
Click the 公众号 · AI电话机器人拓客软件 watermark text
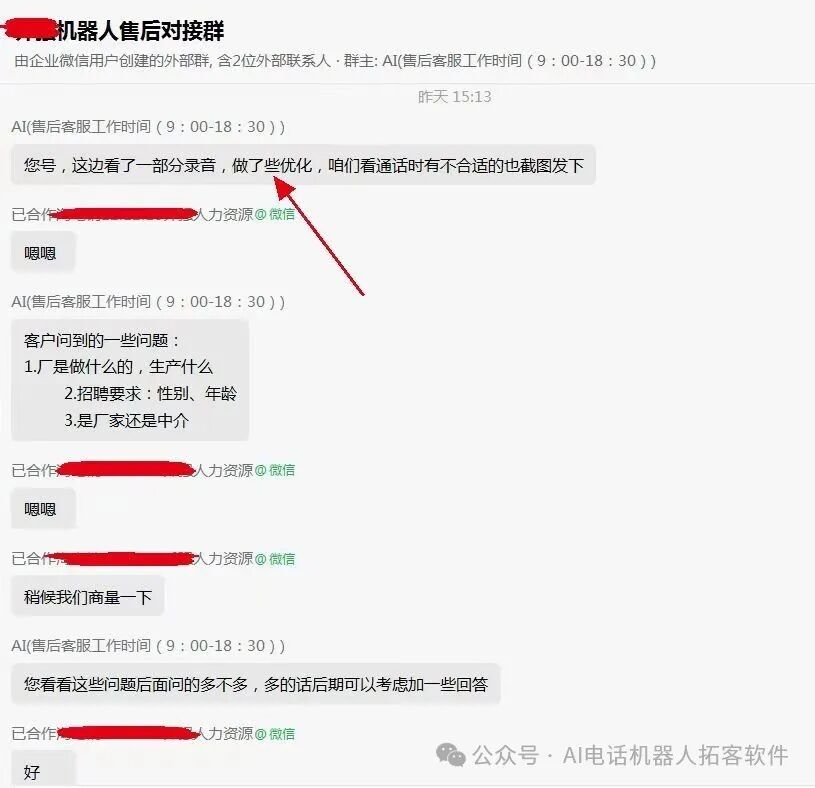click(630, 755)
